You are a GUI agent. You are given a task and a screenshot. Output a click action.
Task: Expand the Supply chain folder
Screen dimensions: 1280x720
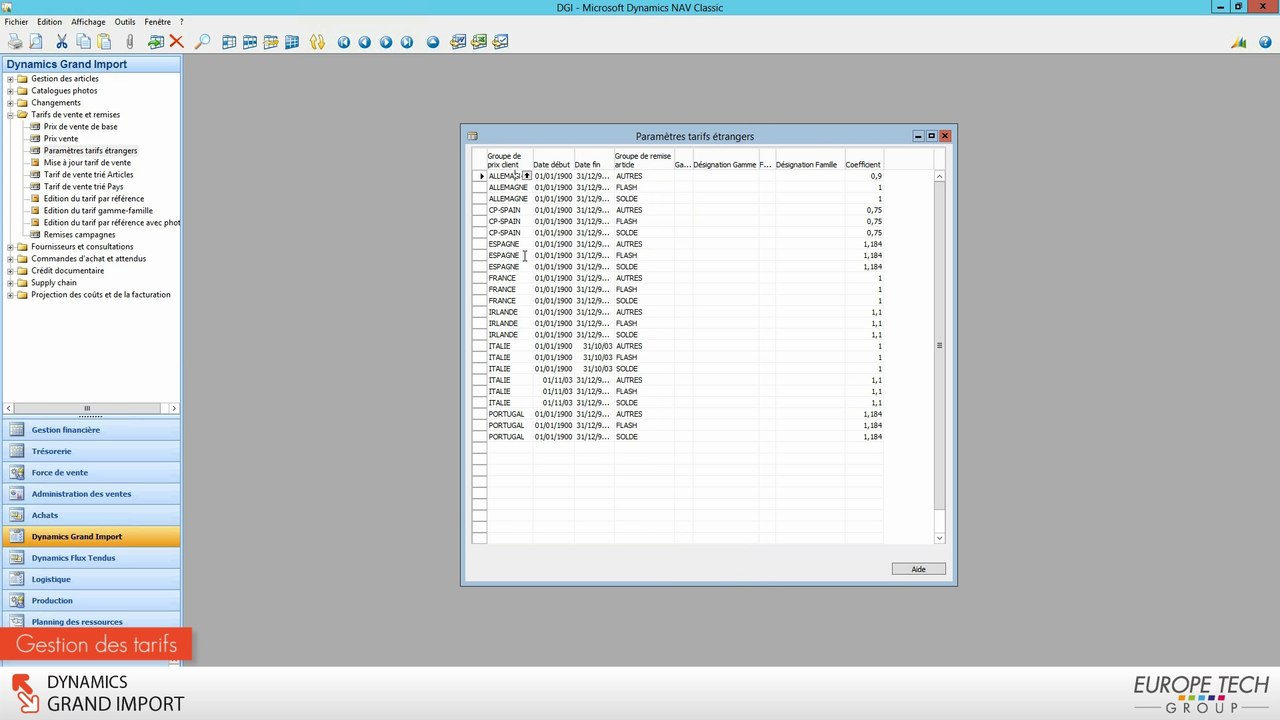pos(10,283)
